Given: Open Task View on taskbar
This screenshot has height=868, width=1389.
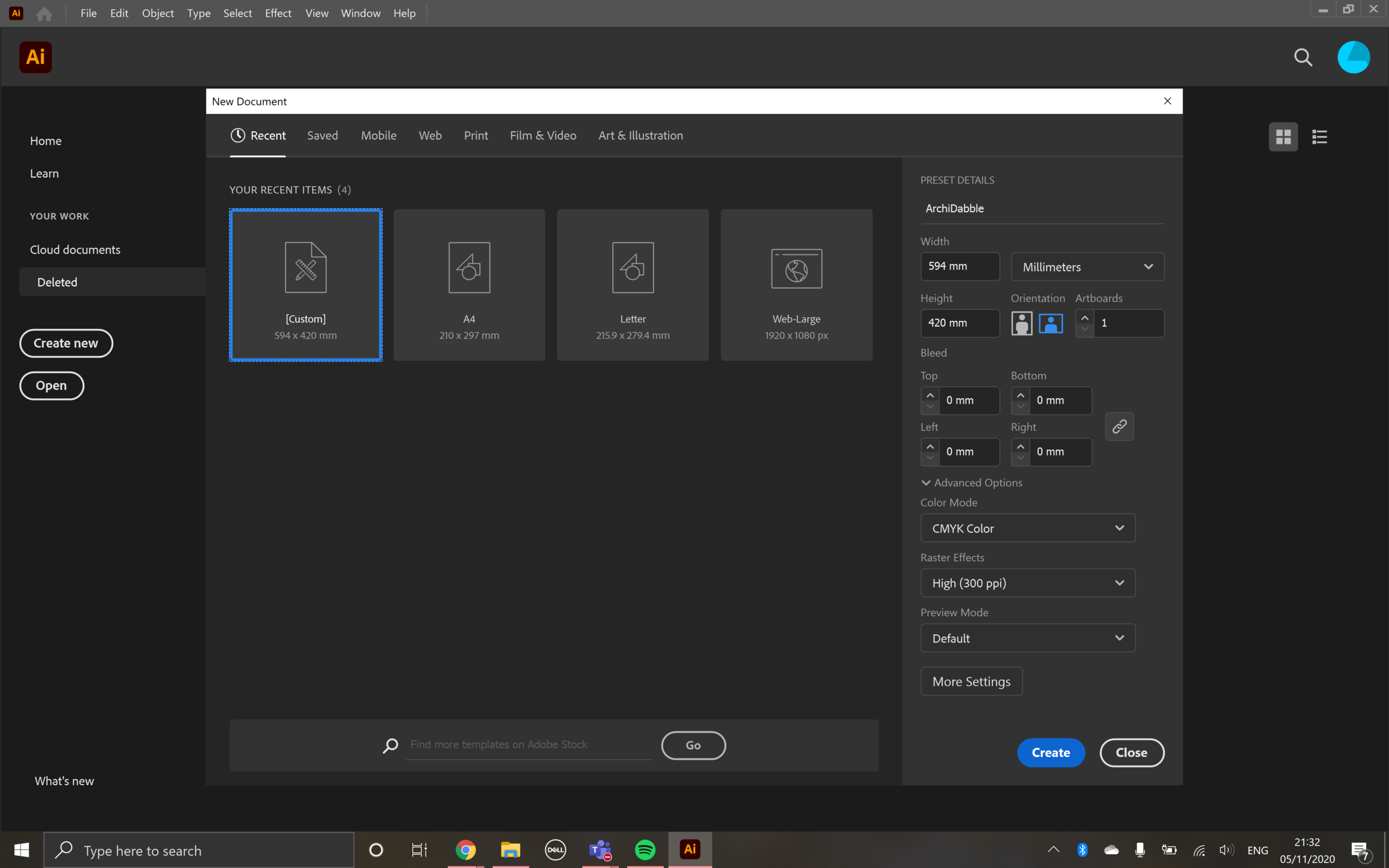Looking at the screenshot, I should click(419, 850).
